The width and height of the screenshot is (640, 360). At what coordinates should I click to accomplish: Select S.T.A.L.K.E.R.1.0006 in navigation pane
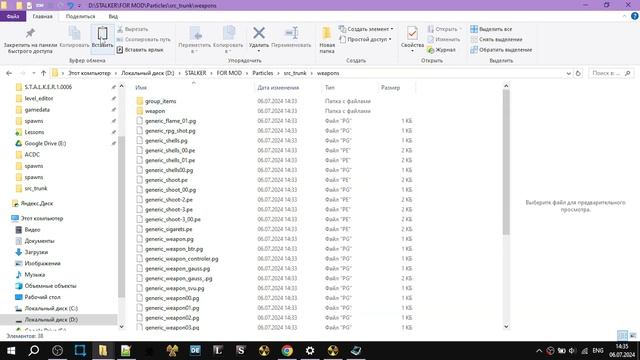click(48, 87)
